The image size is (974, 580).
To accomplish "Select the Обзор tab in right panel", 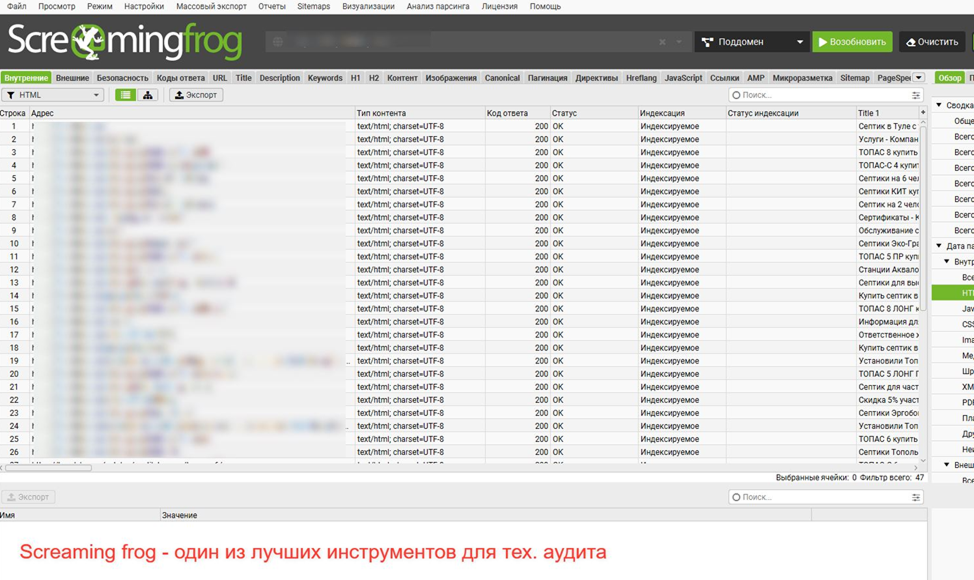I will (950, 78).
